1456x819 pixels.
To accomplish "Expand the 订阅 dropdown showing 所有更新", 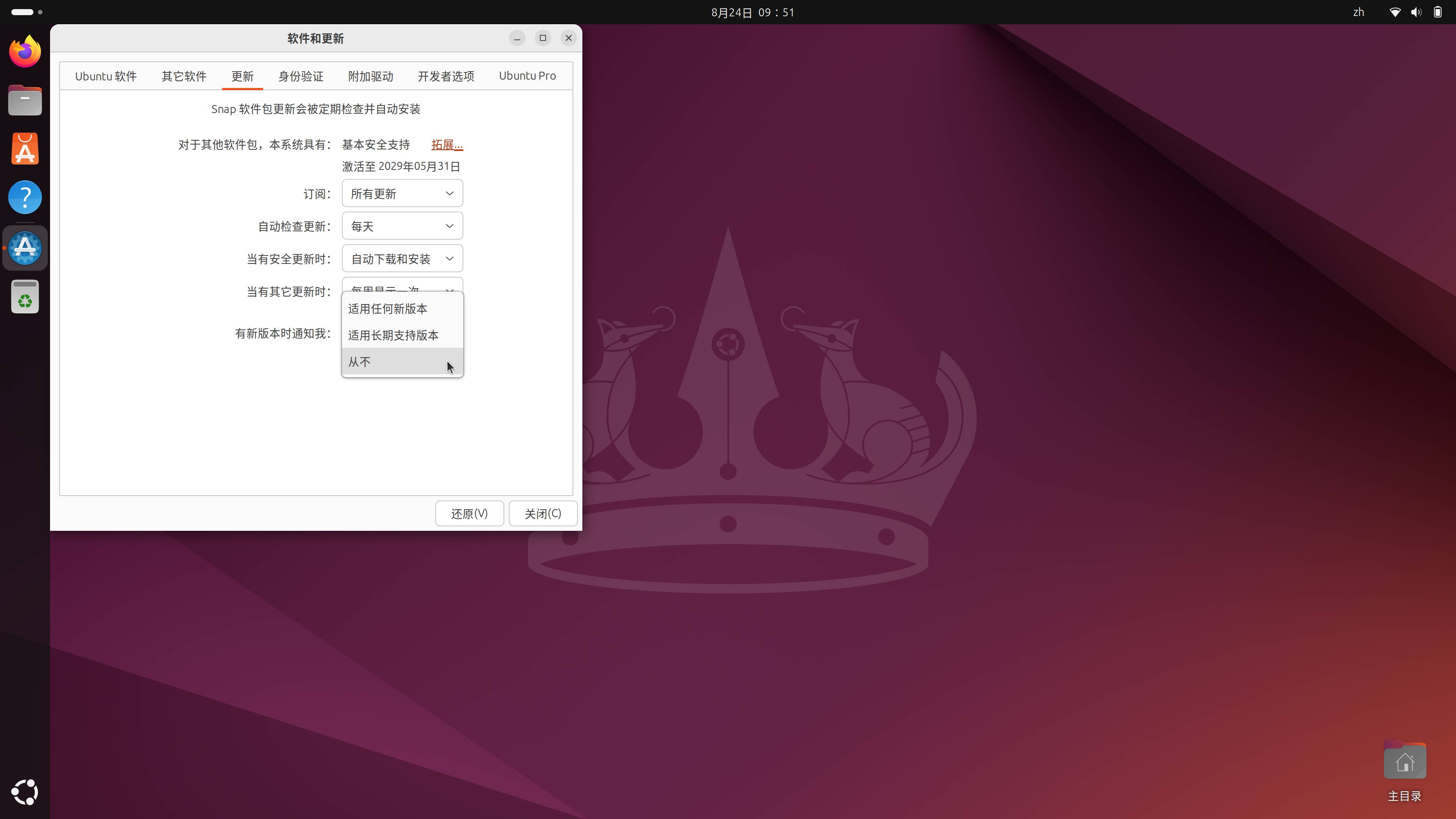I will pos(402,193).
